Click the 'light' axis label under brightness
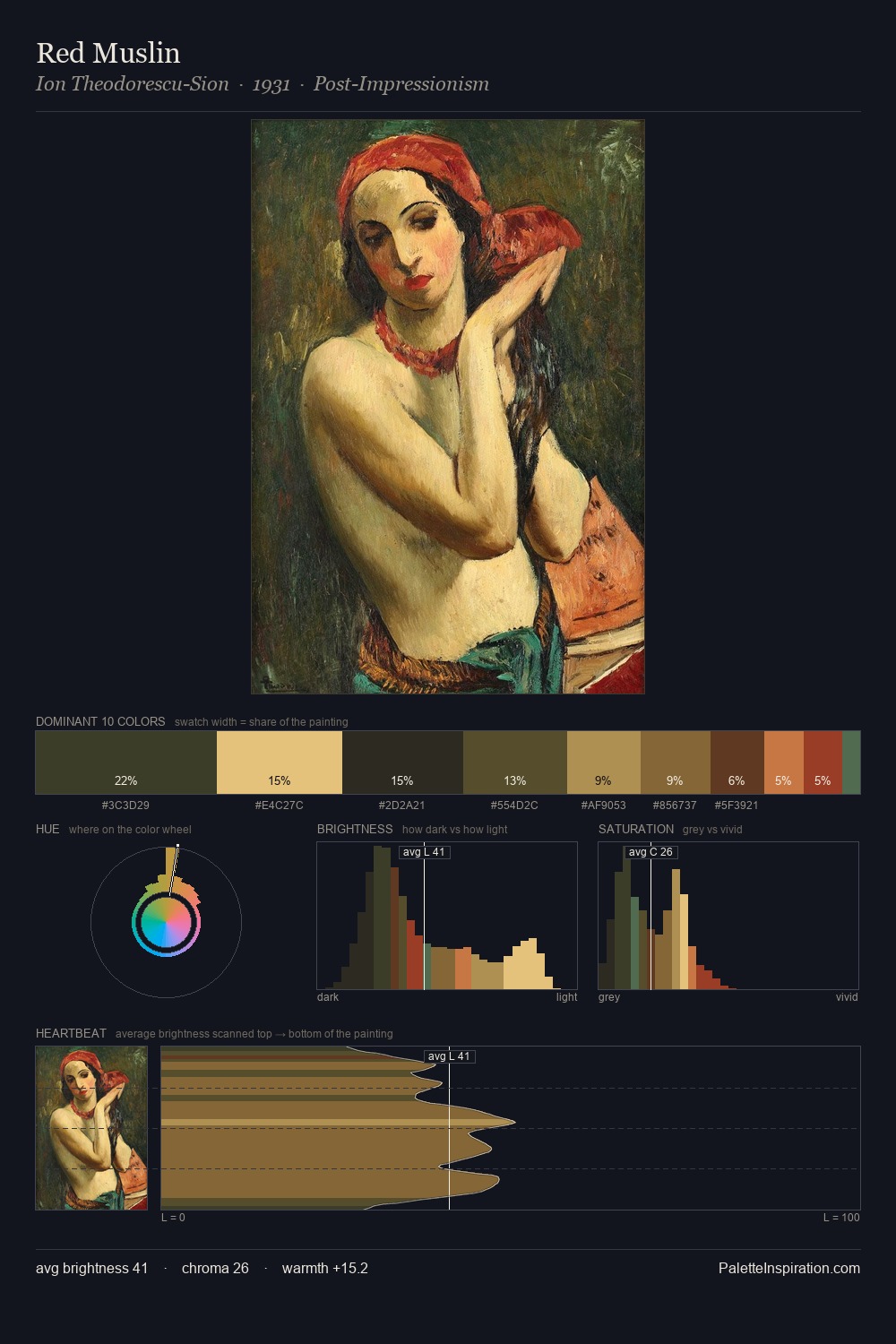Image resolution: width=896 pixels, height=1344 pixels. pyautogui.click(x=566, y=997)
